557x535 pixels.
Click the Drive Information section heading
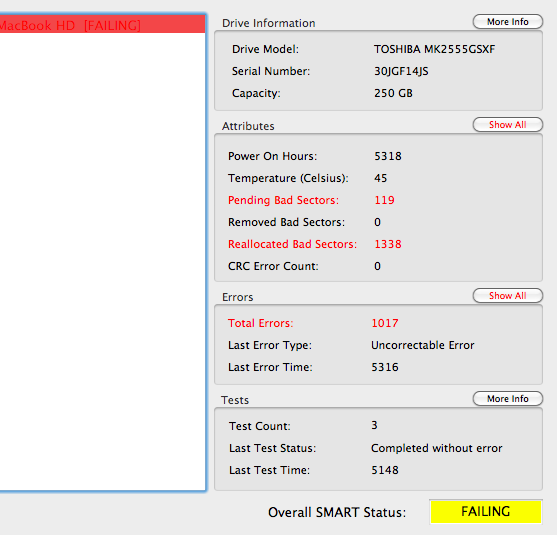269,23
